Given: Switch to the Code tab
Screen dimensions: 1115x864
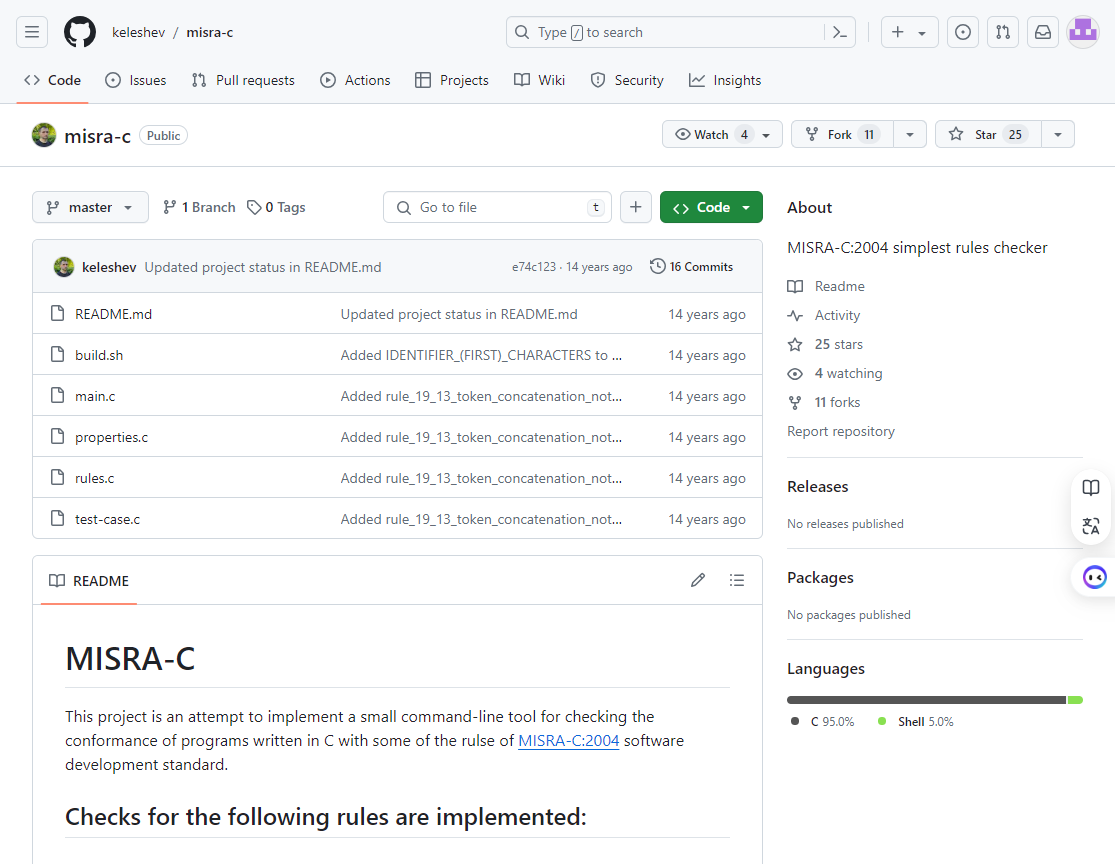Looking at the screenshot, I should coord(53,80).
